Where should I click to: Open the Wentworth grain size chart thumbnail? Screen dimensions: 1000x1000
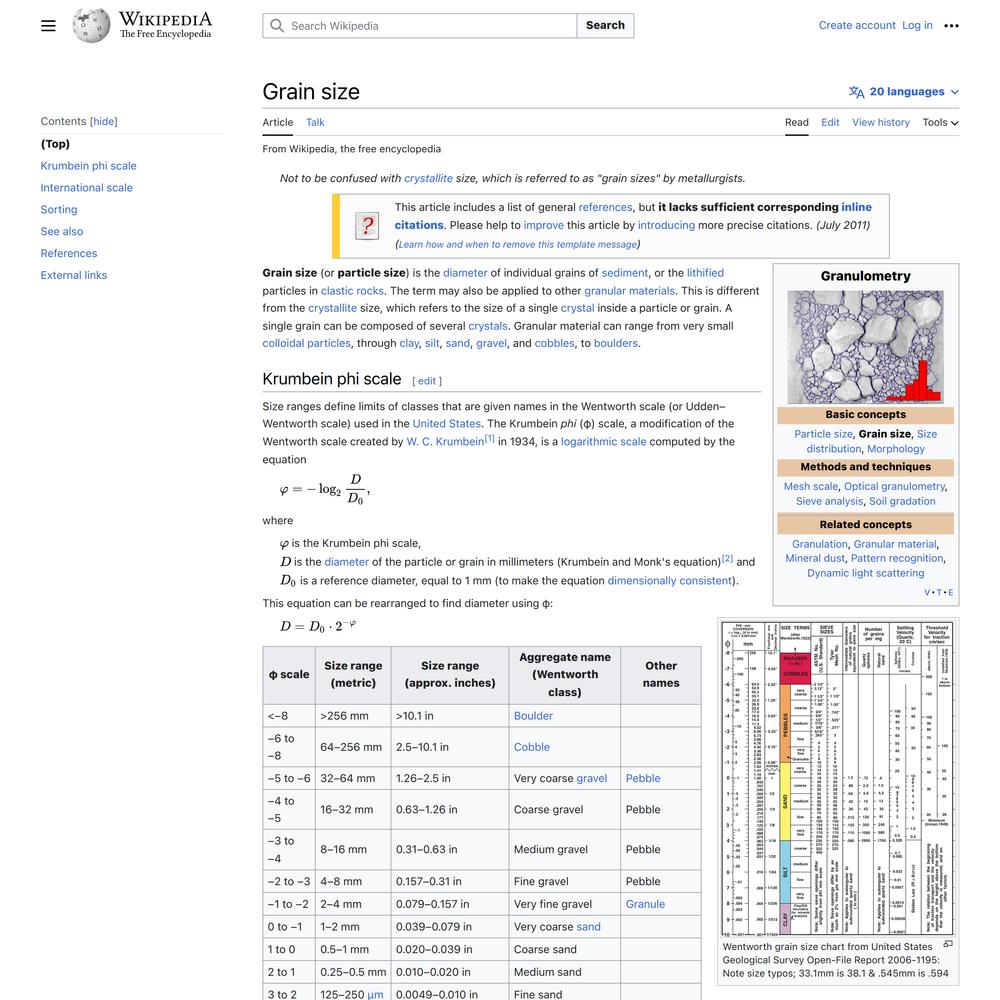(837, 779)
